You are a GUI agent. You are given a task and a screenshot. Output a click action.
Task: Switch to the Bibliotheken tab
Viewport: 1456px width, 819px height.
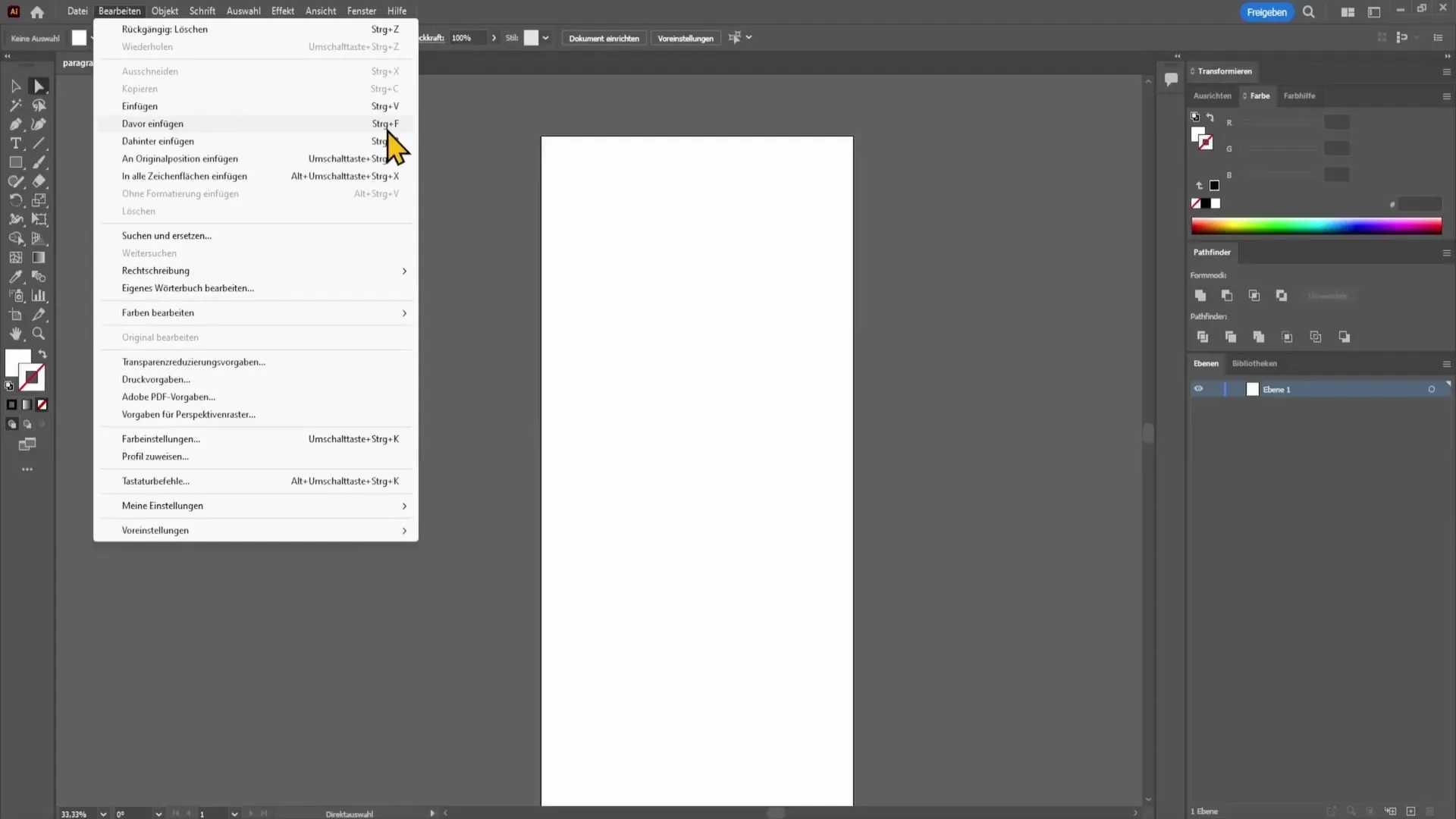tap(1254, 364)
